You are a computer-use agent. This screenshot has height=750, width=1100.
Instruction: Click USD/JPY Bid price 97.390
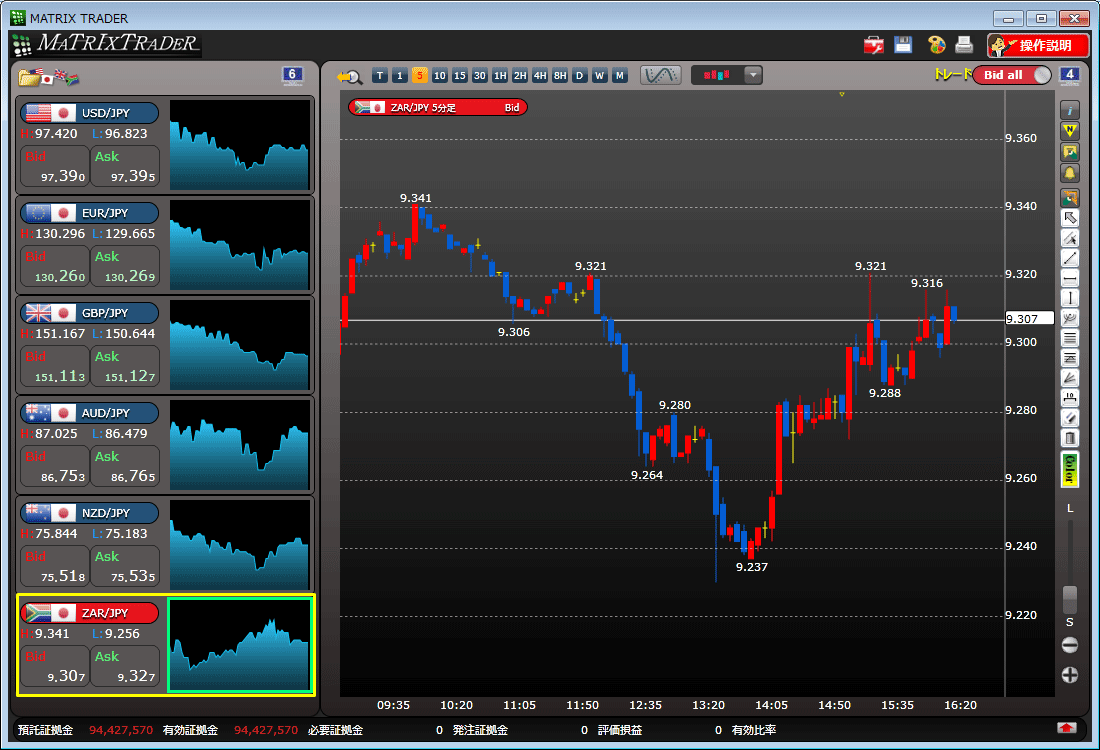pos(55,166)
